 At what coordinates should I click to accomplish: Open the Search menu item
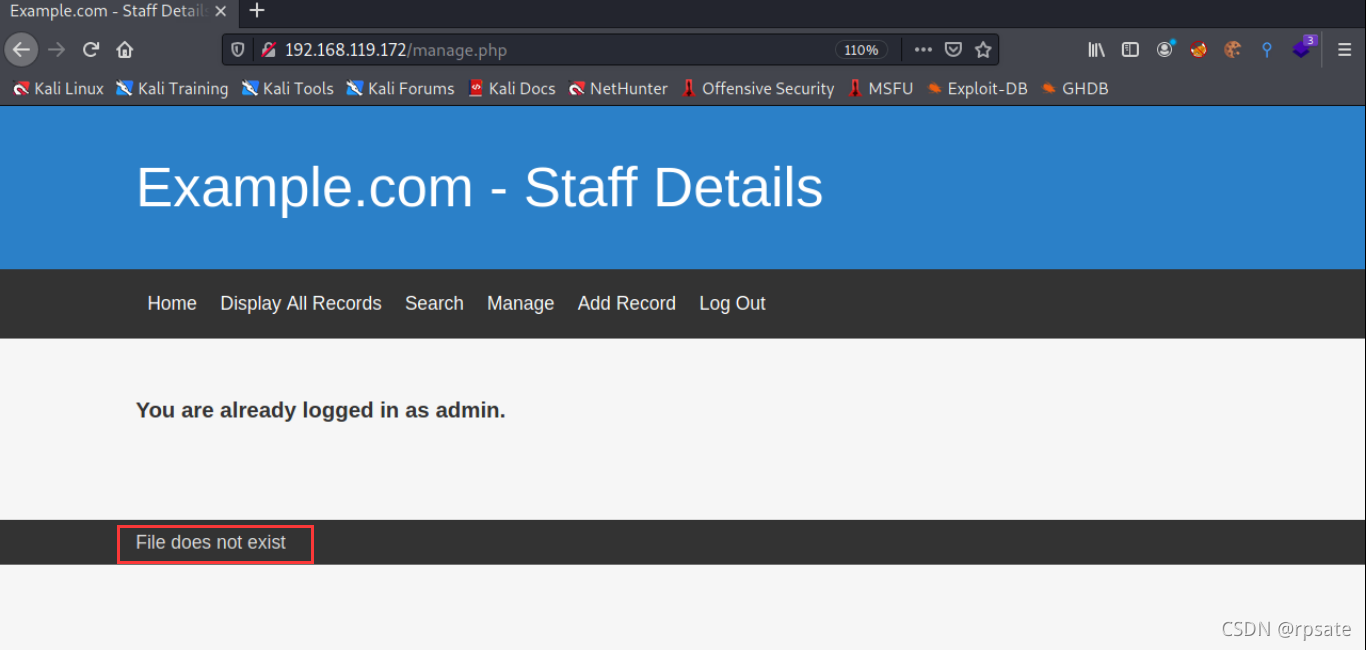[x=434, y=303]
